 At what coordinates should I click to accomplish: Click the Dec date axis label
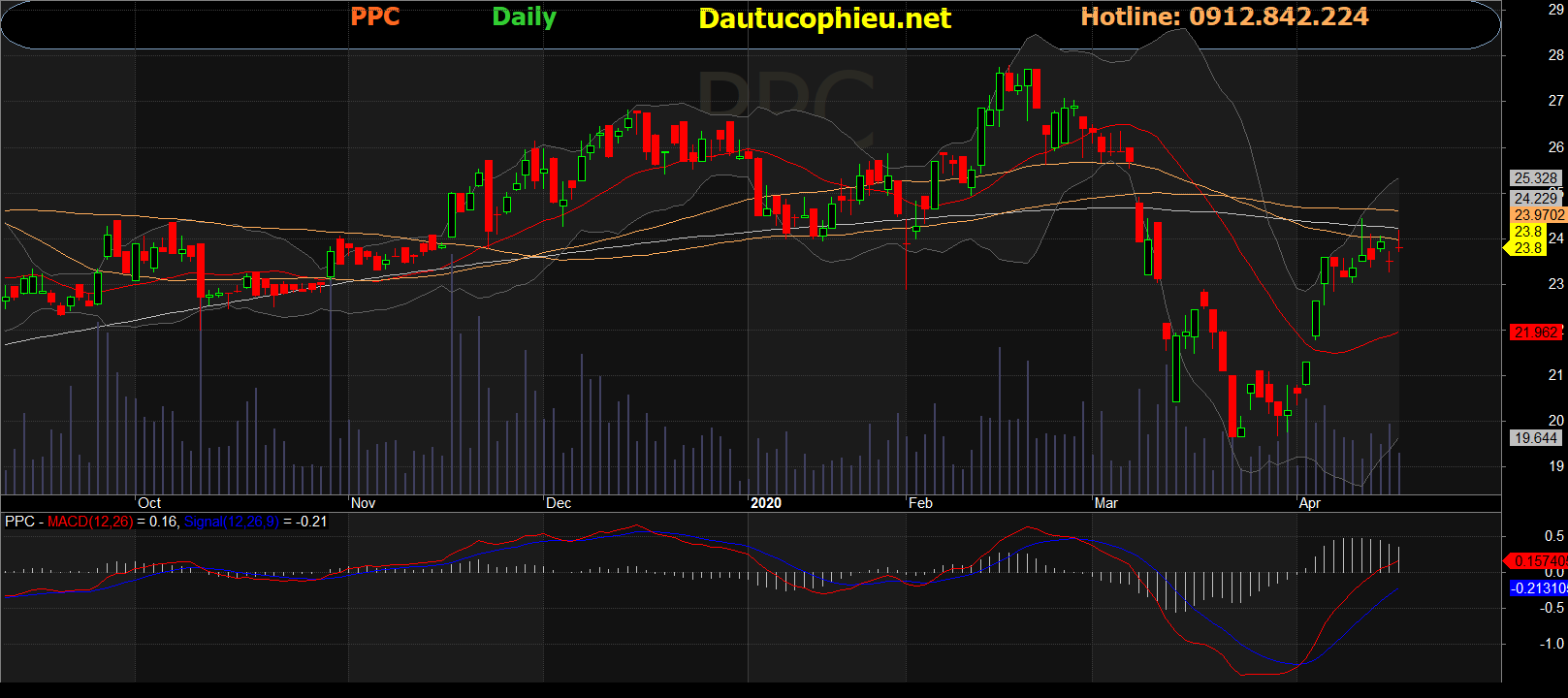[x=559, y=503]
